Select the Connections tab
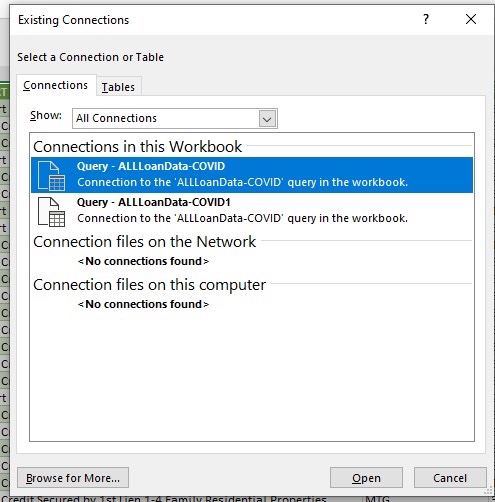495x502 pixels. pyautogui.click(x=56, y=85)
